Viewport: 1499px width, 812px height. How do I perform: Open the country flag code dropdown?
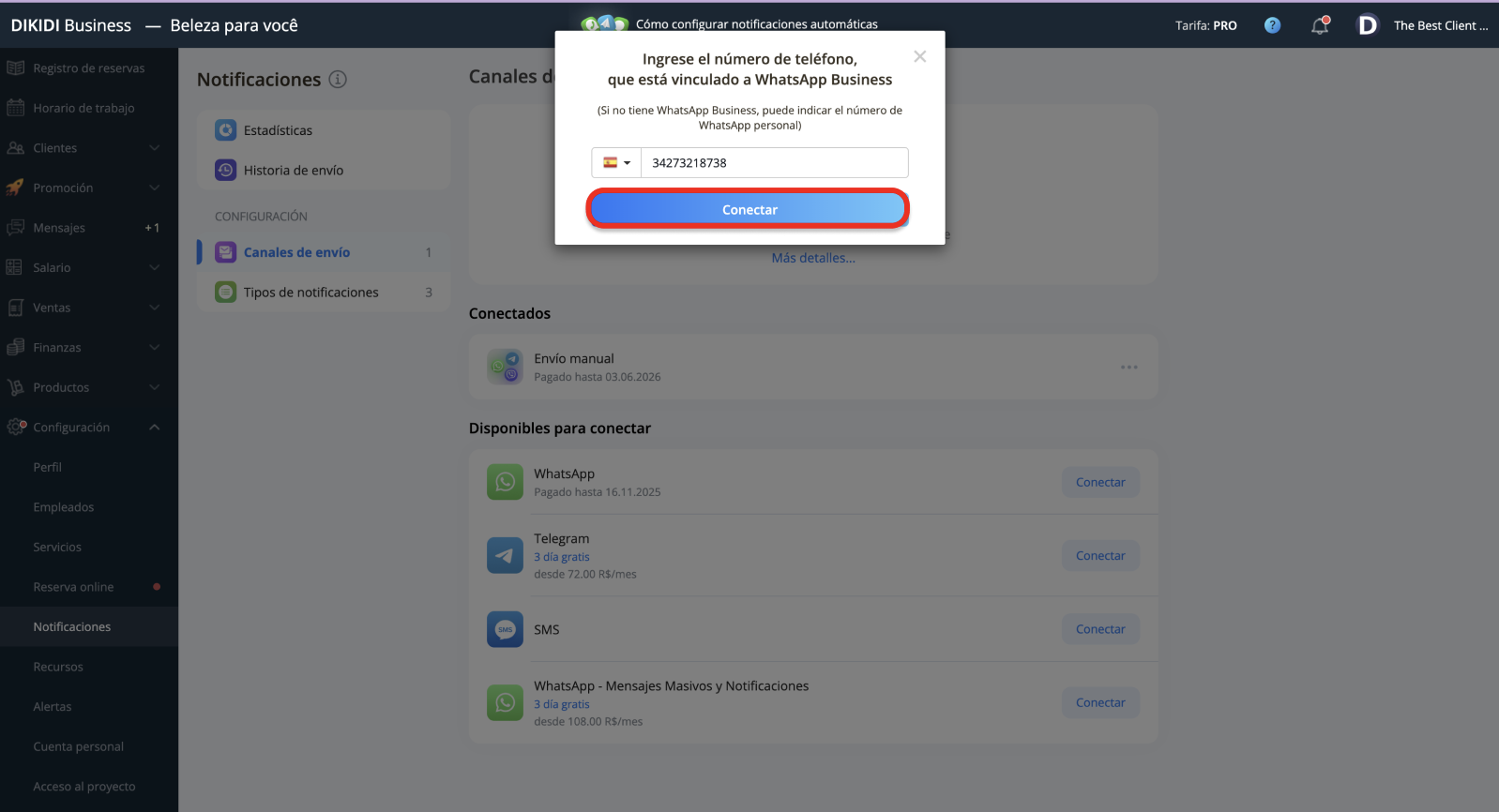616,162
